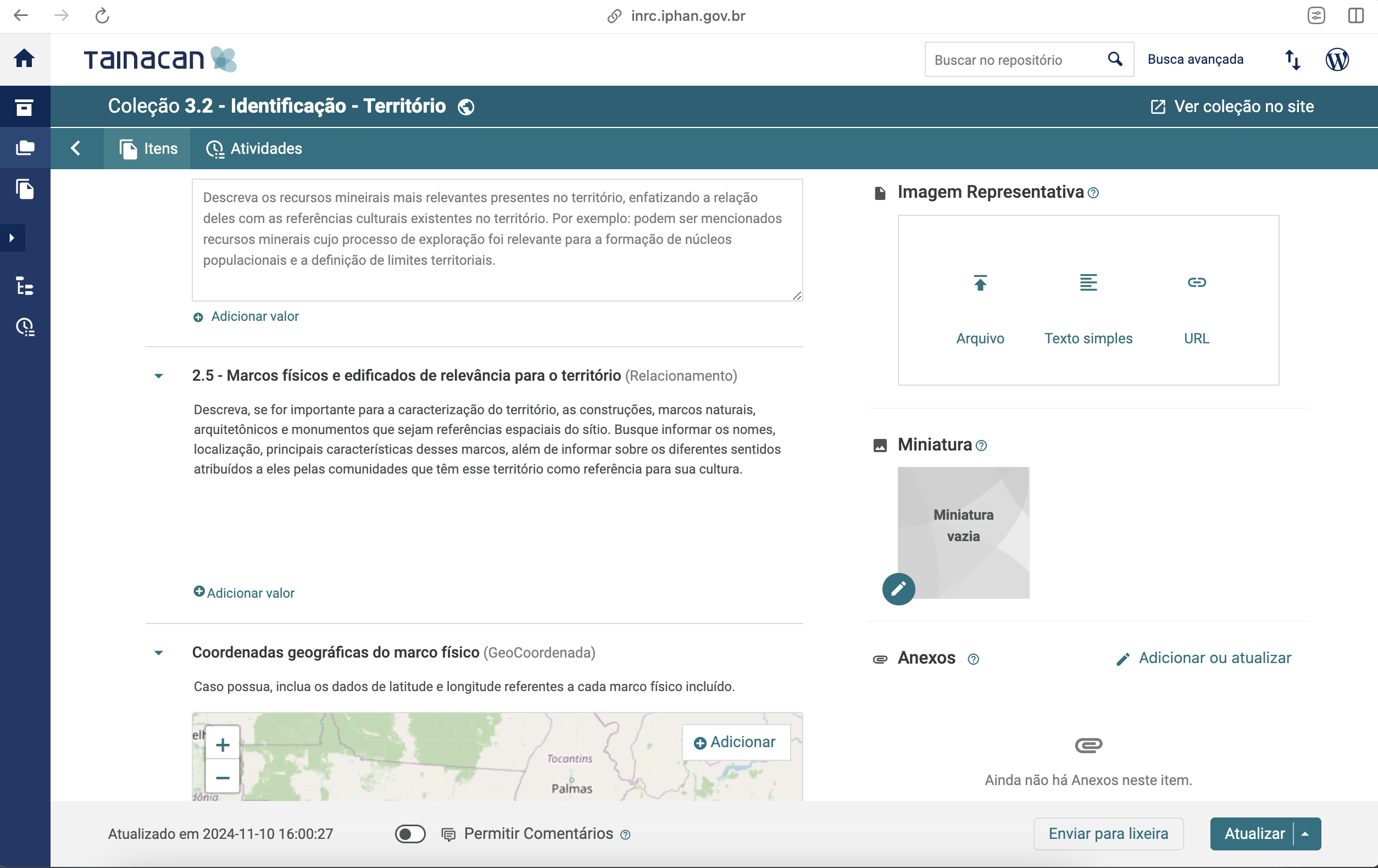The image size is (1378, 868).
Task: Open the repository archive icon in sidebar
Action: [x=24, y=107]
